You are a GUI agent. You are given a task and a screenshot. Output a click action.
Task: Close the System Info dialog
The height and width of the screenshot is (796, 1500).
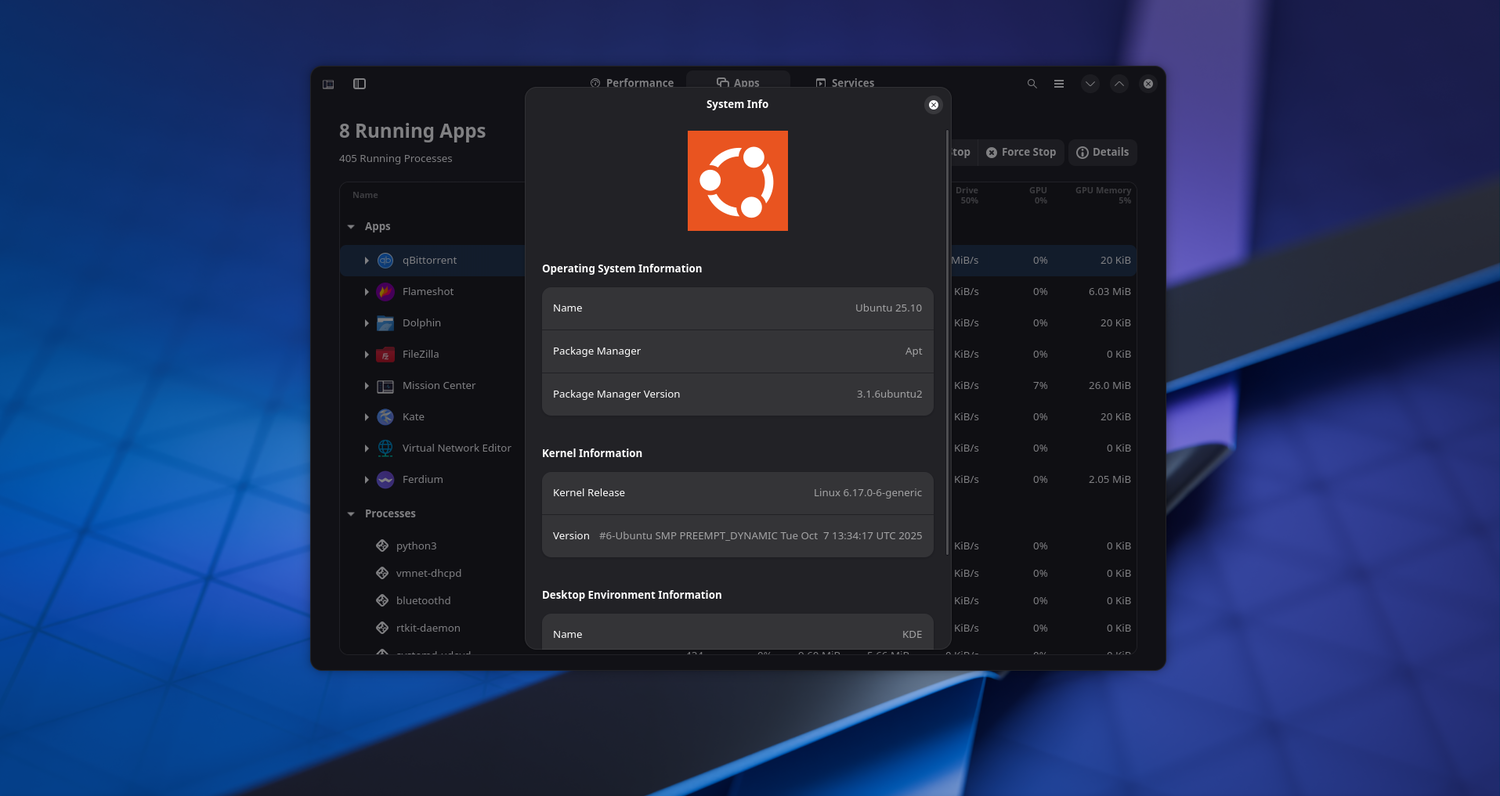[934, 105]
